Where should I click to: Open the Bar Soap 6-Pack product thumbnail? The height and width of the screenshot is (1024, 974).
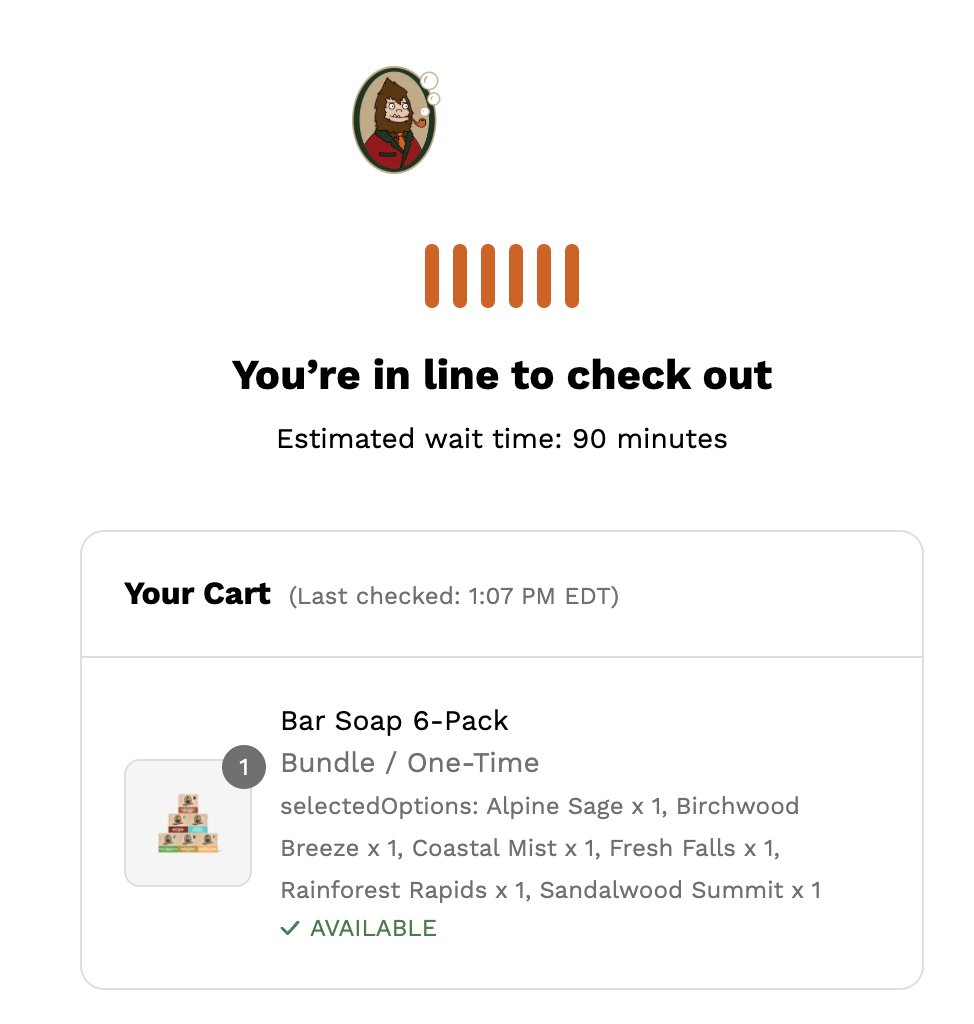pyautogui.click(x=188, y=823)
